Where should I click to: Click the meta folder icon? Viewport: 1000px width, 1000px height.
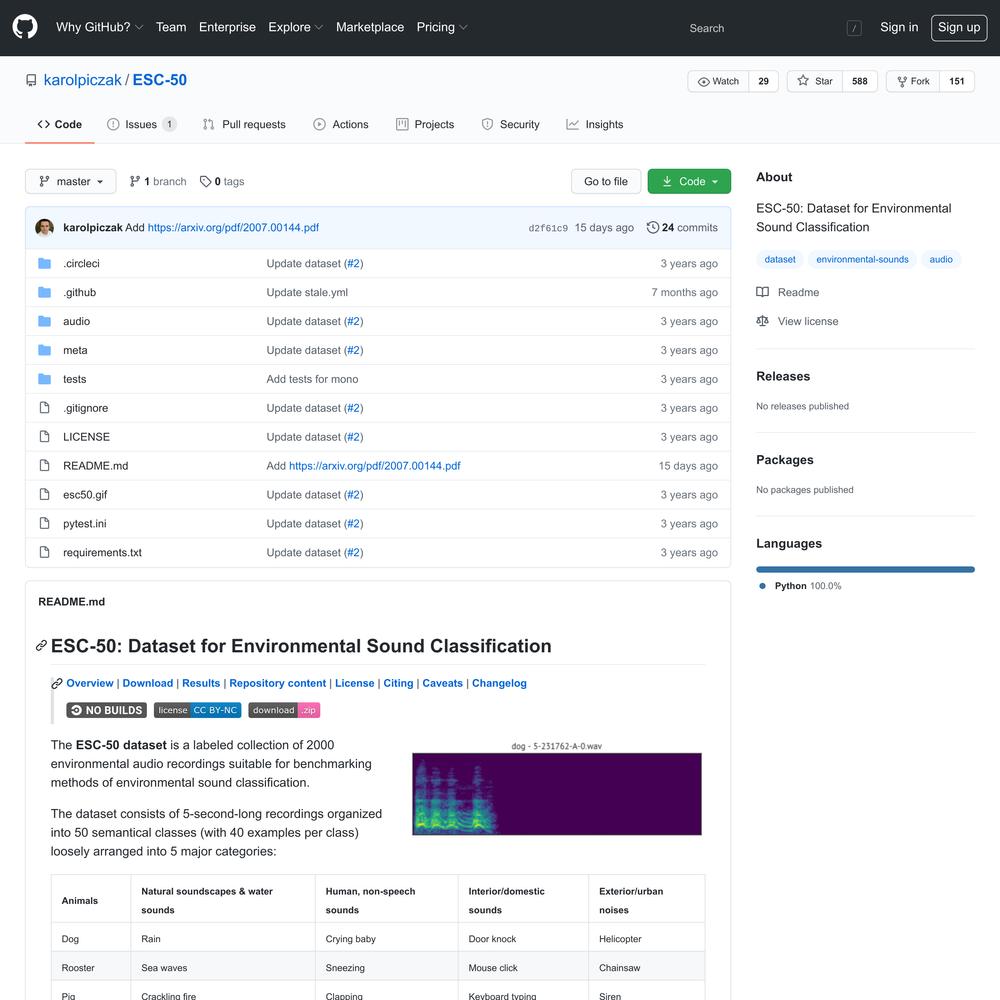(45, 350)
